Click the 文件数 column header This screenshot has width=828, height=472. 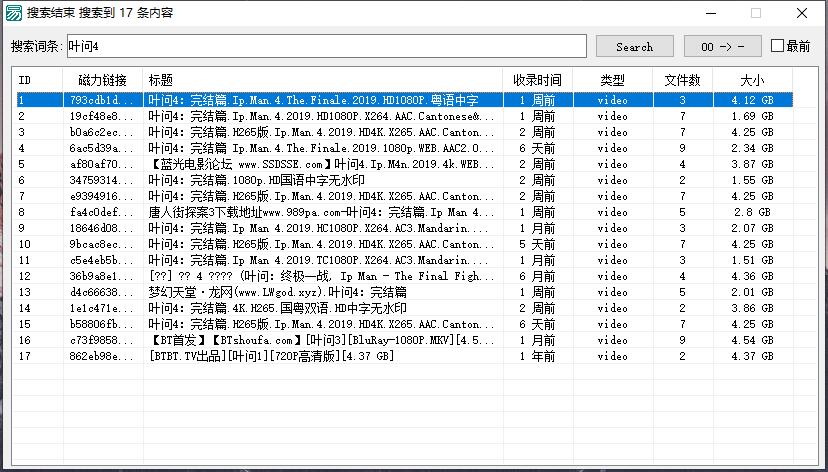pyautogui.click(x=682, y=80)
